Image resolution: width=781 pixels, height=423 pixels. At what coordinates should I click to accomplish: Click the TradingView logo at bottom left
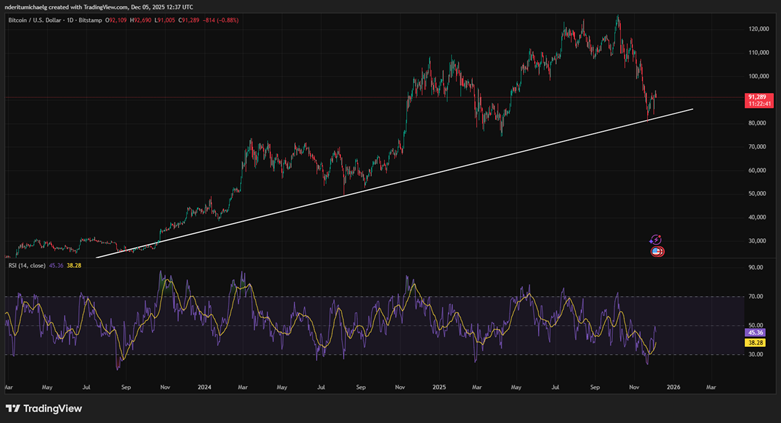pos(42,408)
